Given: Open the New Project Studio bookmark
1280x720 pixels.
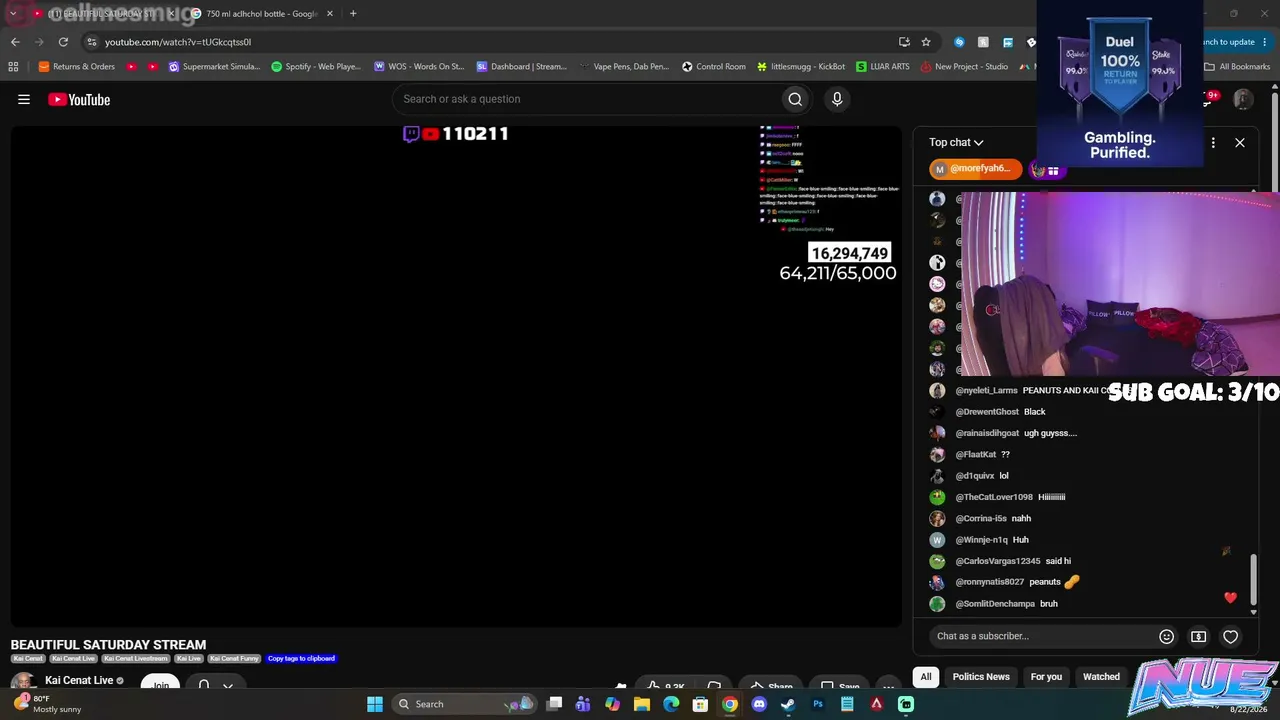Looking at the screenshot, I should 965,67.
